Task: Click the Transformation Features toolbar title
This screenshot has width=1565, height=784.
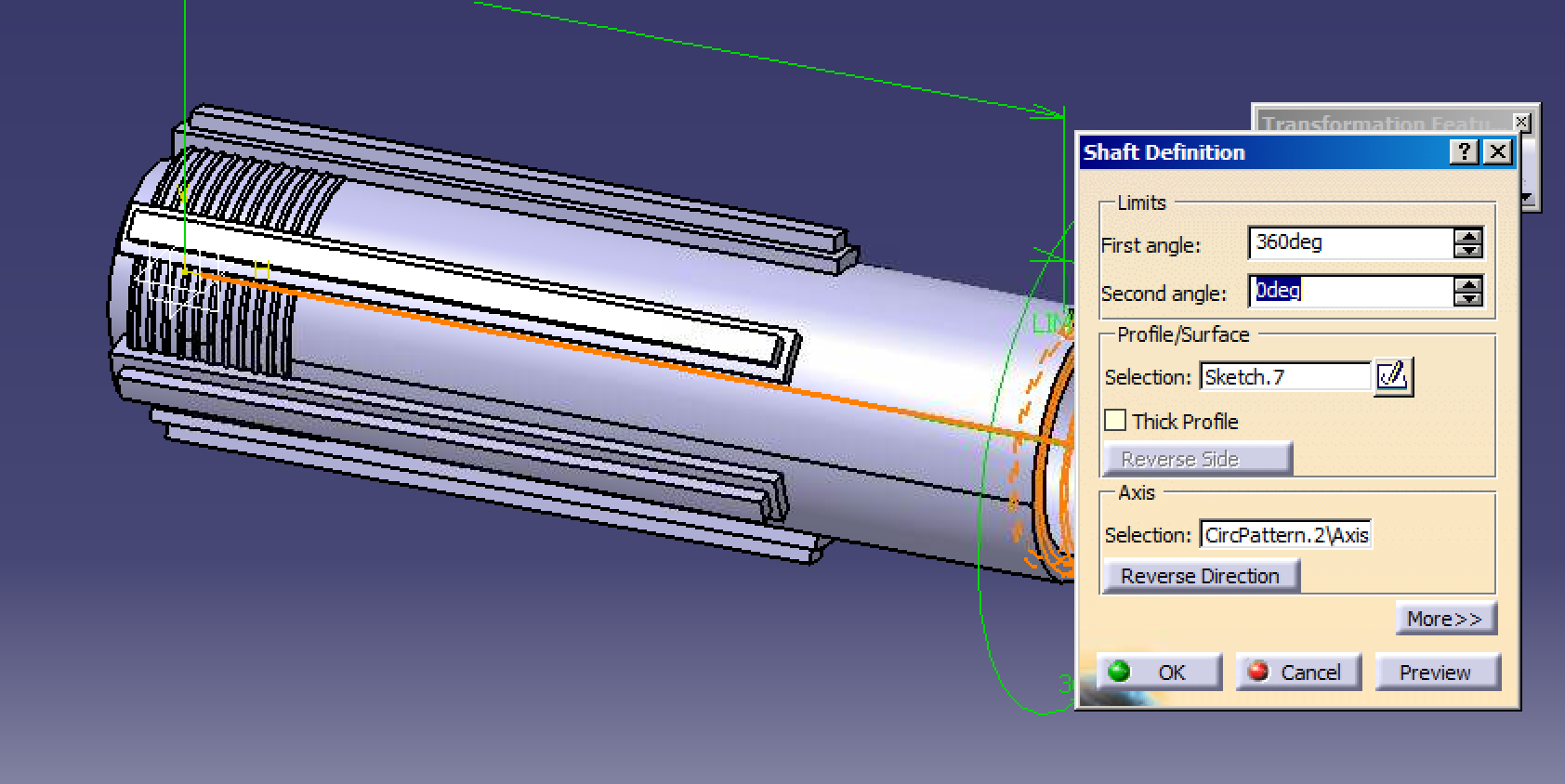Action: (x=1382, y=124)
